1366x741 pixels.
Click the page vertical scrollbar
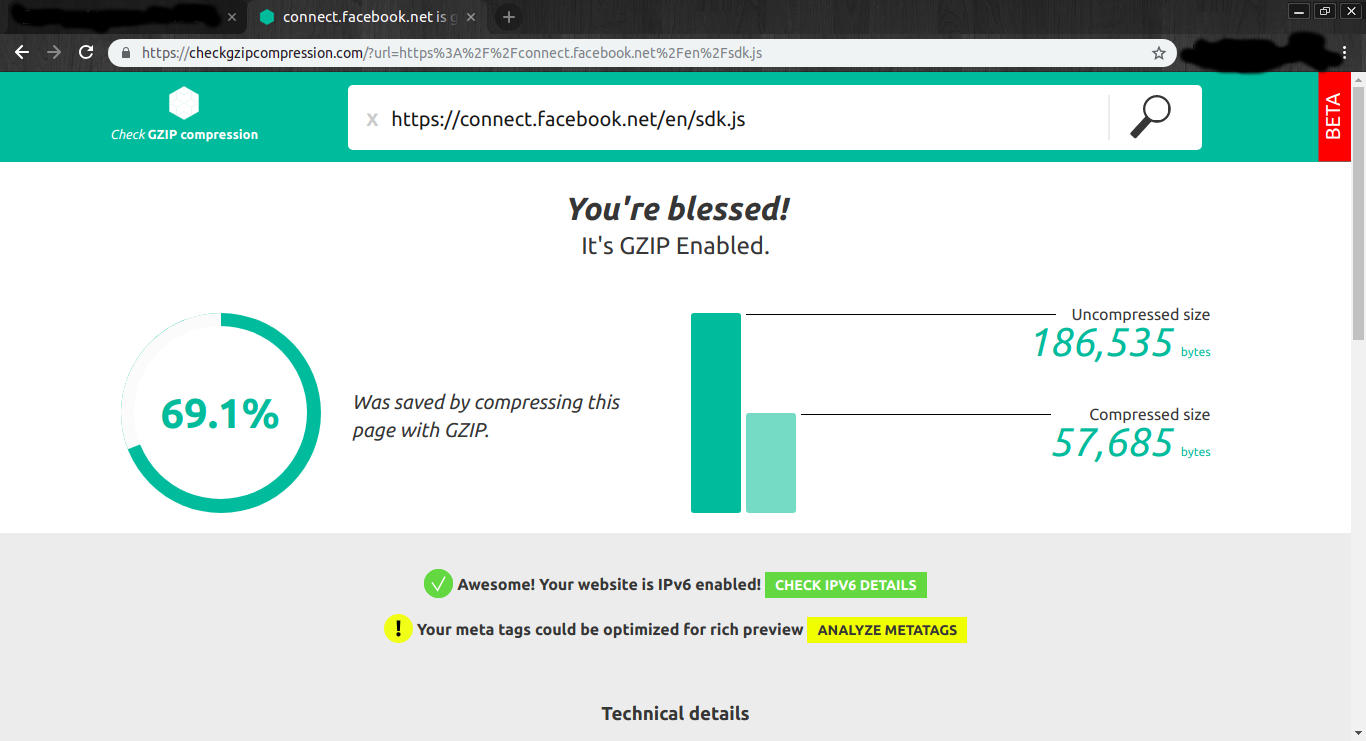[1358, 212]
